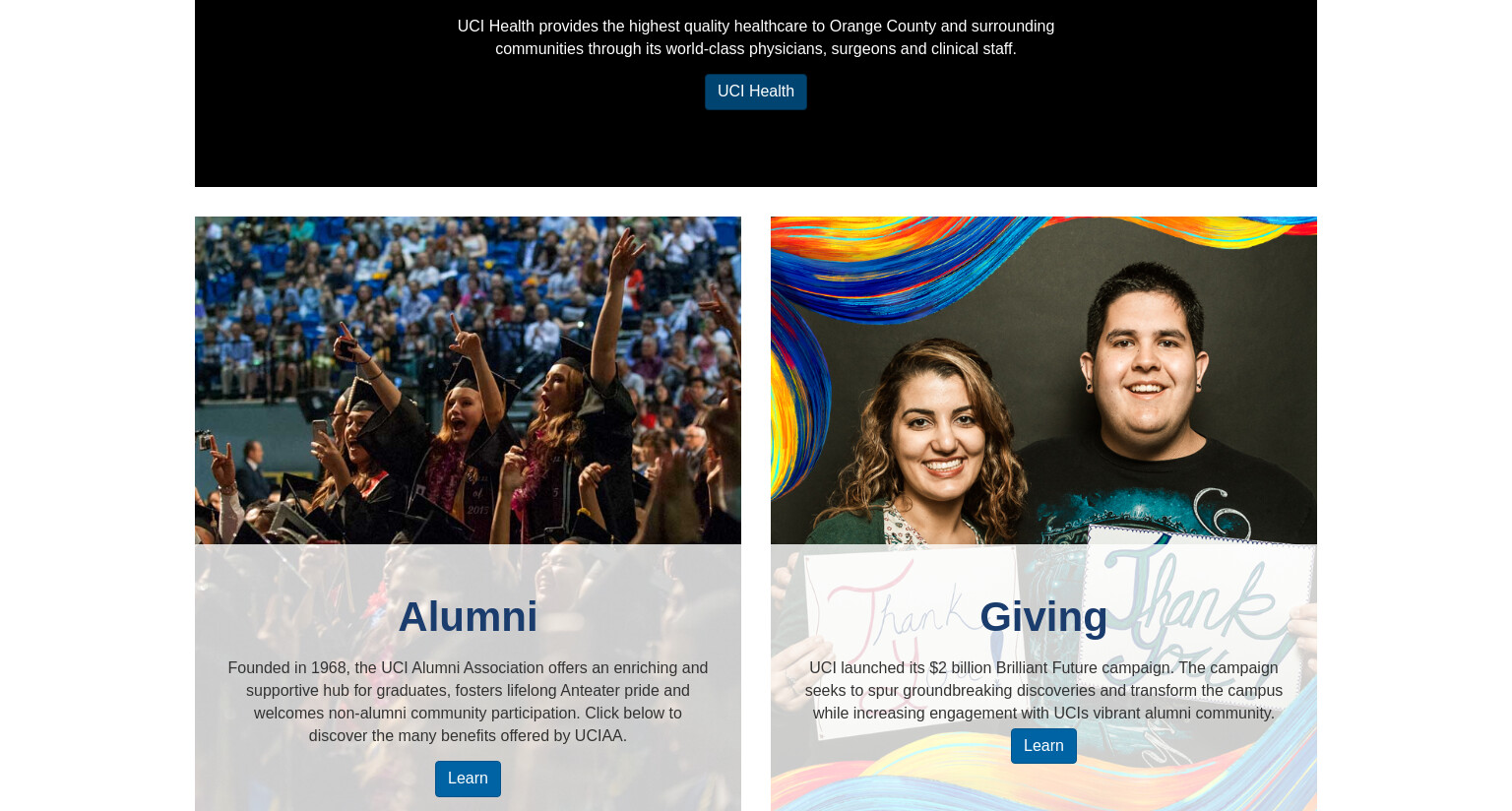Image resolution: width=1512 pixels, height=811 pixels.
Task: Click the UCI Health description text
Action: [755, 37]
